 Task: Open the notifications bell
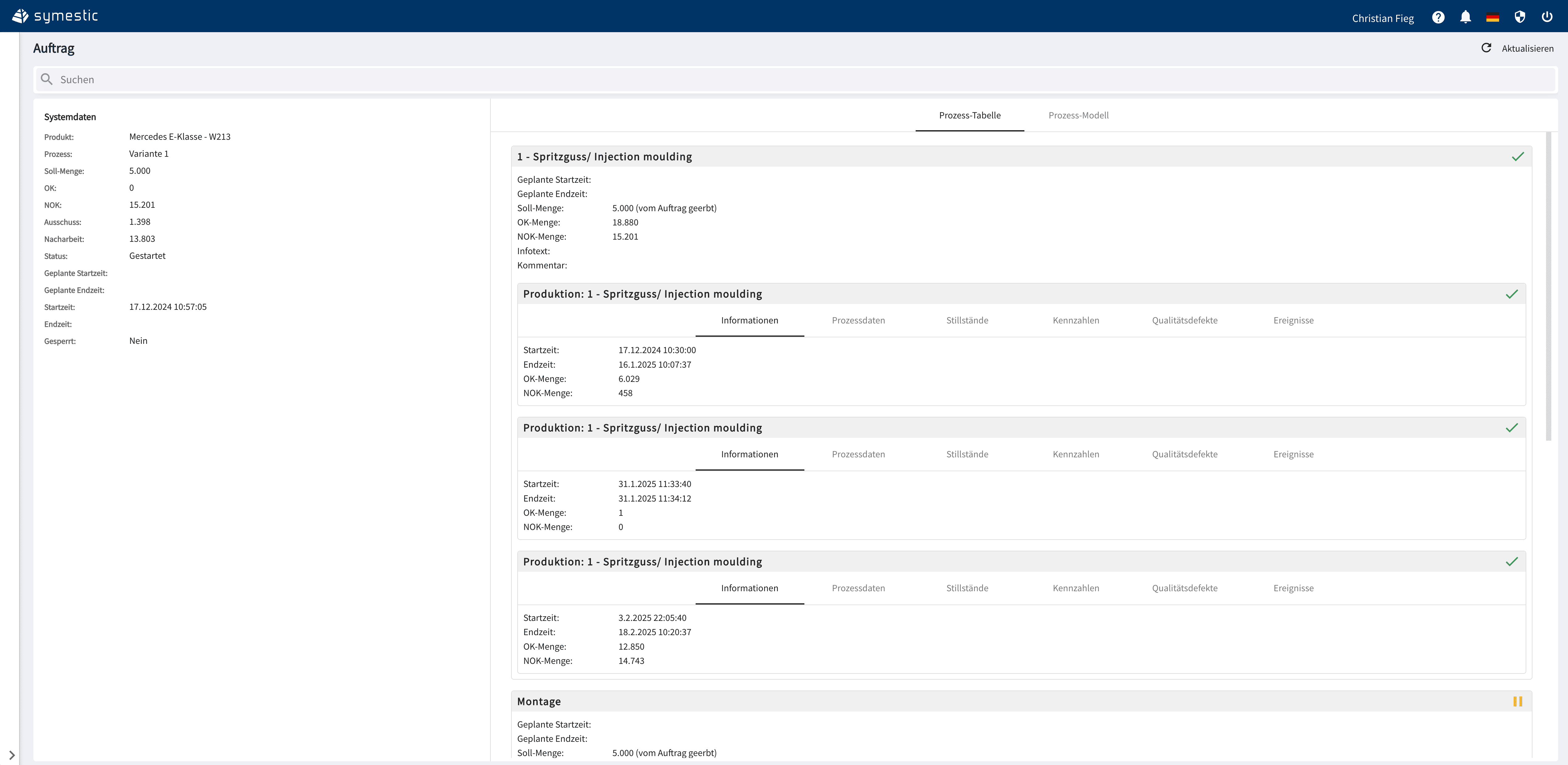(1465, 17)
